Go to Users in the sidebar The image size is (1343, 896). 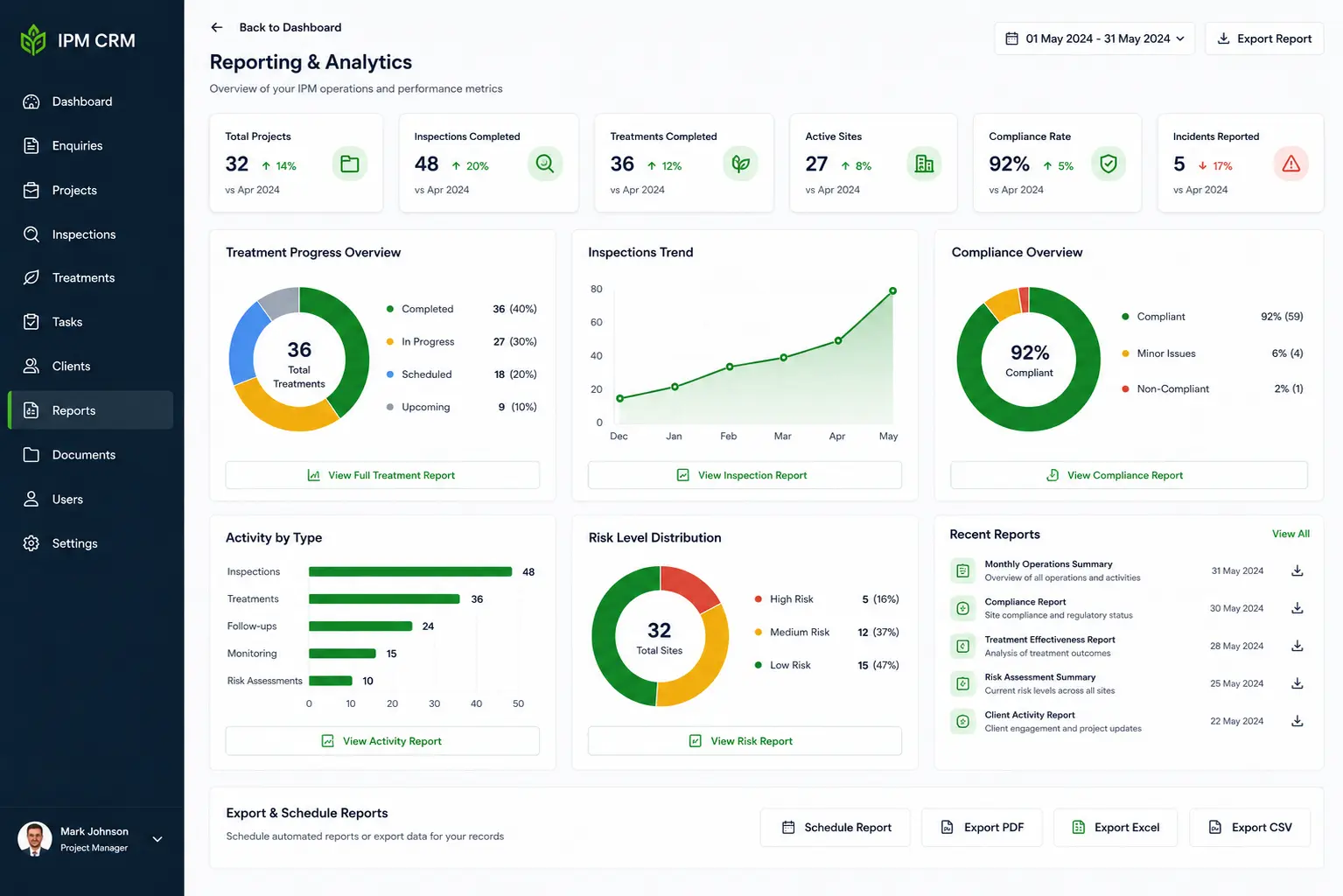click(91, 499)
